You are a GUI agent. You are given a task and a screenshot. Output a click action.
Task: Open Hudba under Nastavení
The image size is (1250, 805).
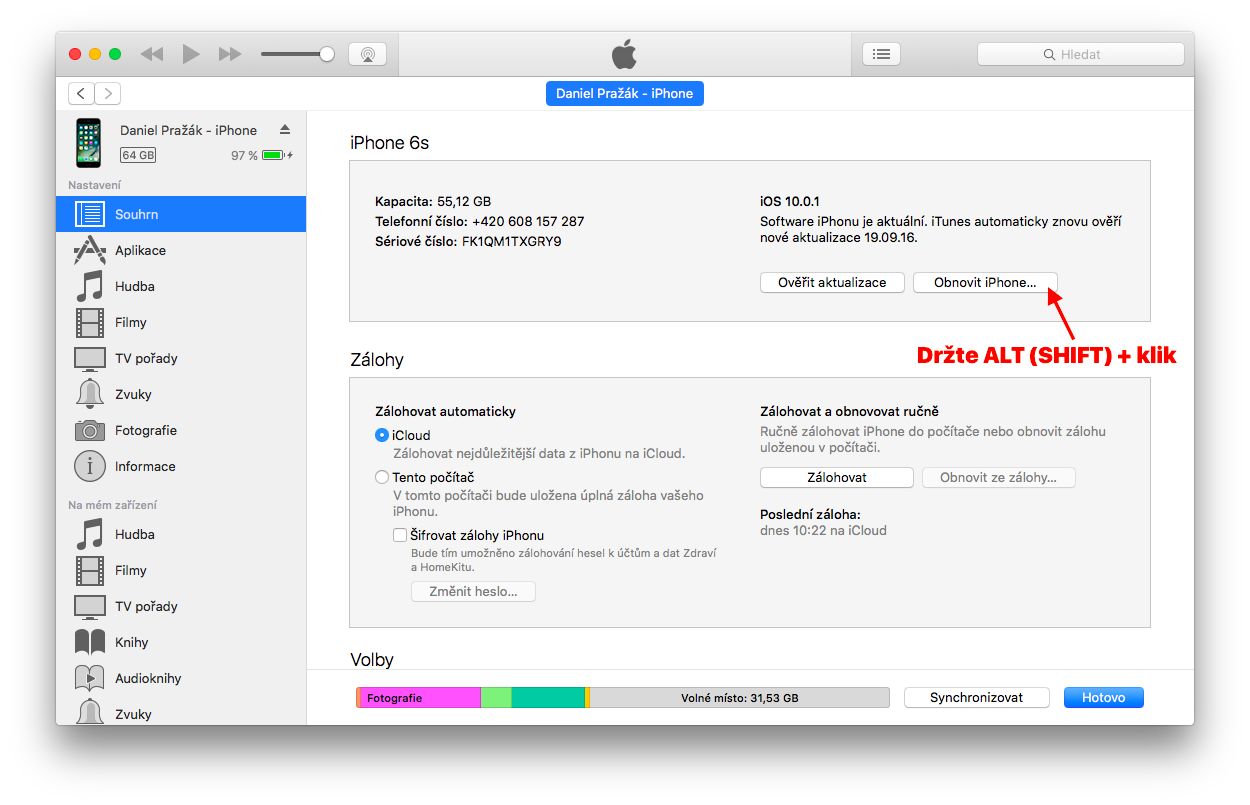point(181,286)
